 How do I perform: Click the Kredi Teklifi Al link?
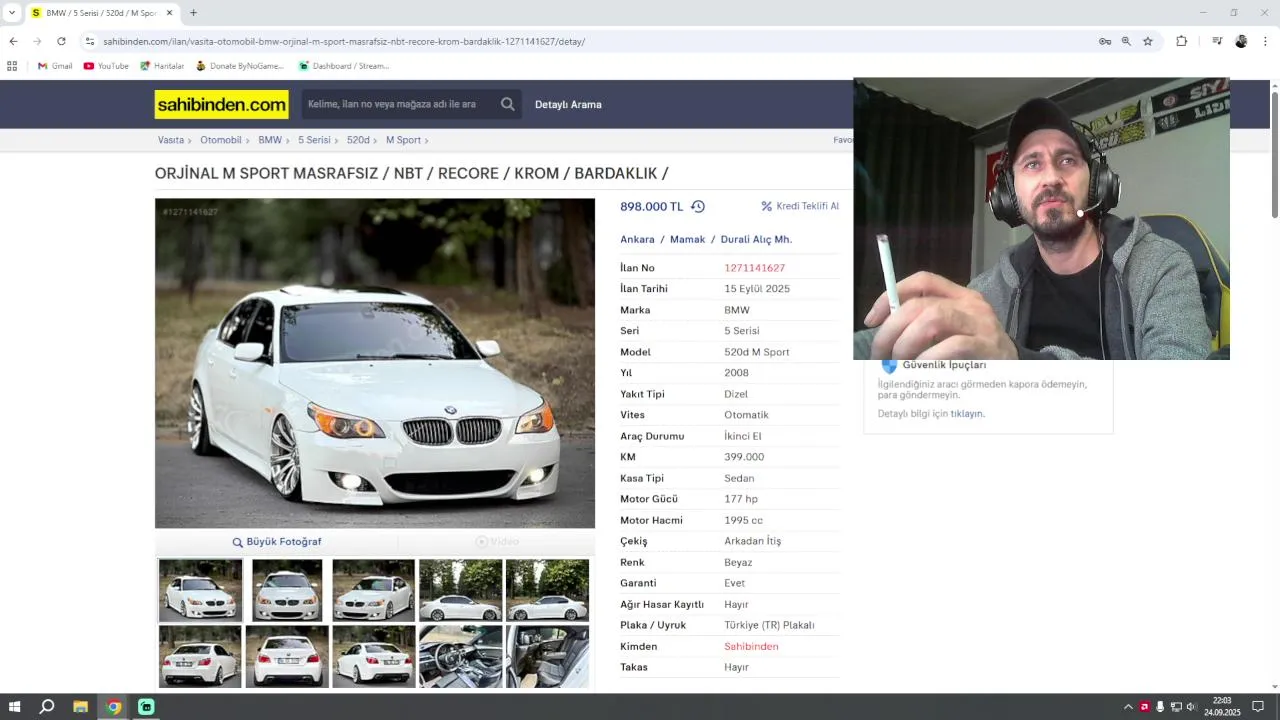click(x=800, y=206)
